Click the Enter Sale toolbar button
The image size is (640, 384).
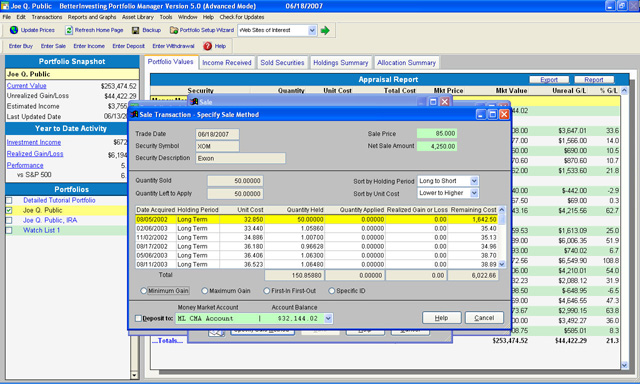53,46
